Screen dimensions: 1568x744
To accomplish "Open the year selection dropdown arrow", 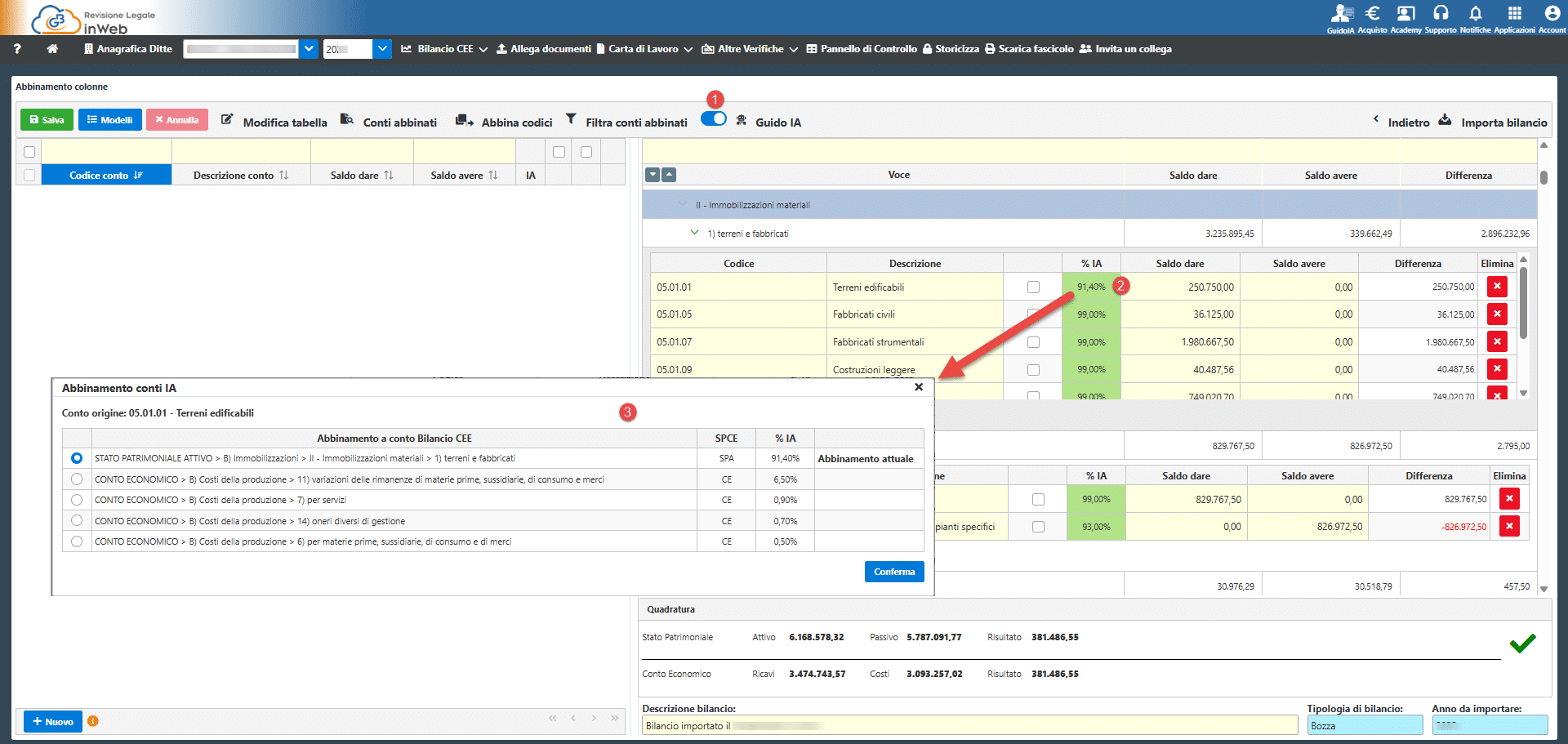I will (x=382, y=49).
